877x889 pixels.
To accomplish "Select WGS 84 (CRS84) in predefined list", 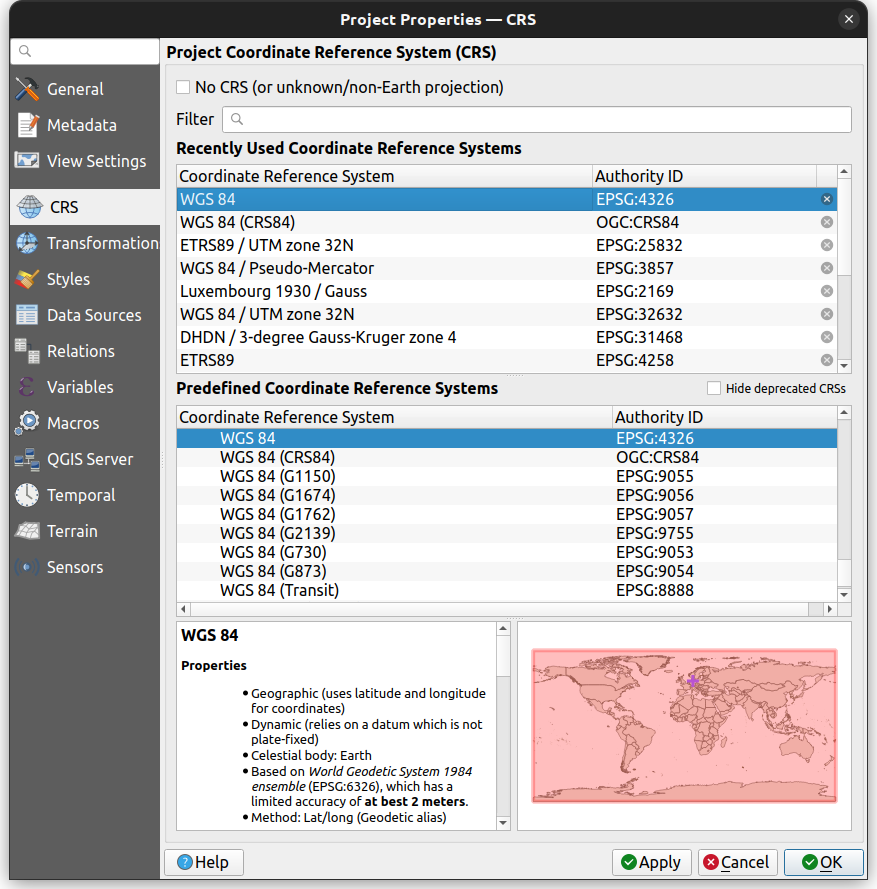I will pos(506,457).
